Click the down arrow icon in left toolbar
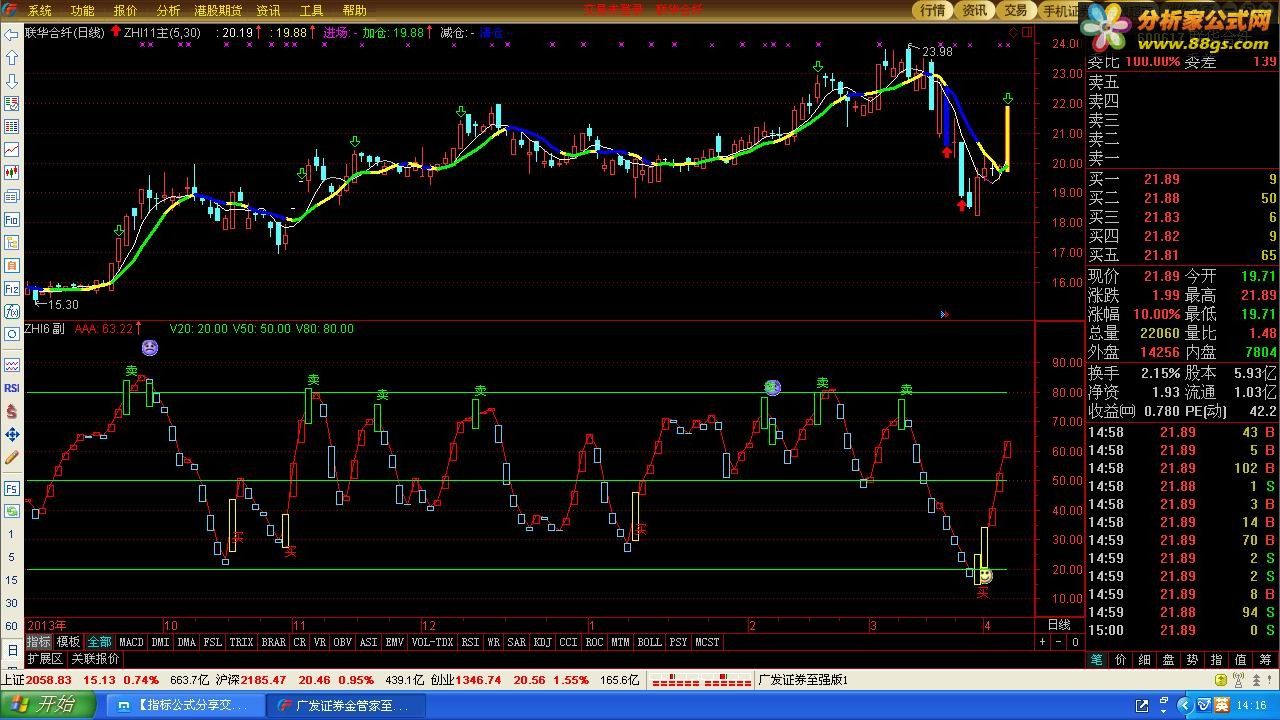The image size is (1280, 720). coord(12,81)
